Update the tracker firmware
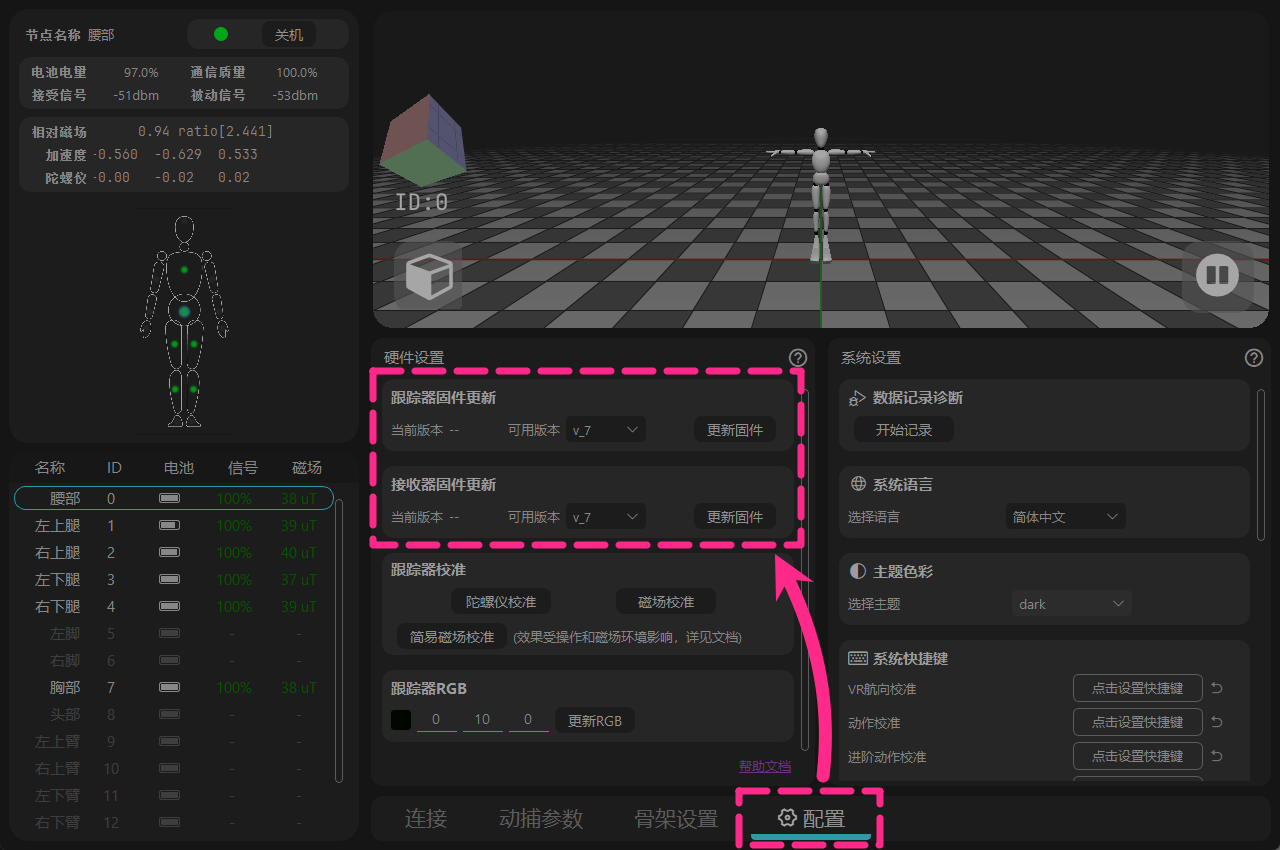This screenshot has height=850, width=1280. pyautogui.click(x=735, y=430)
